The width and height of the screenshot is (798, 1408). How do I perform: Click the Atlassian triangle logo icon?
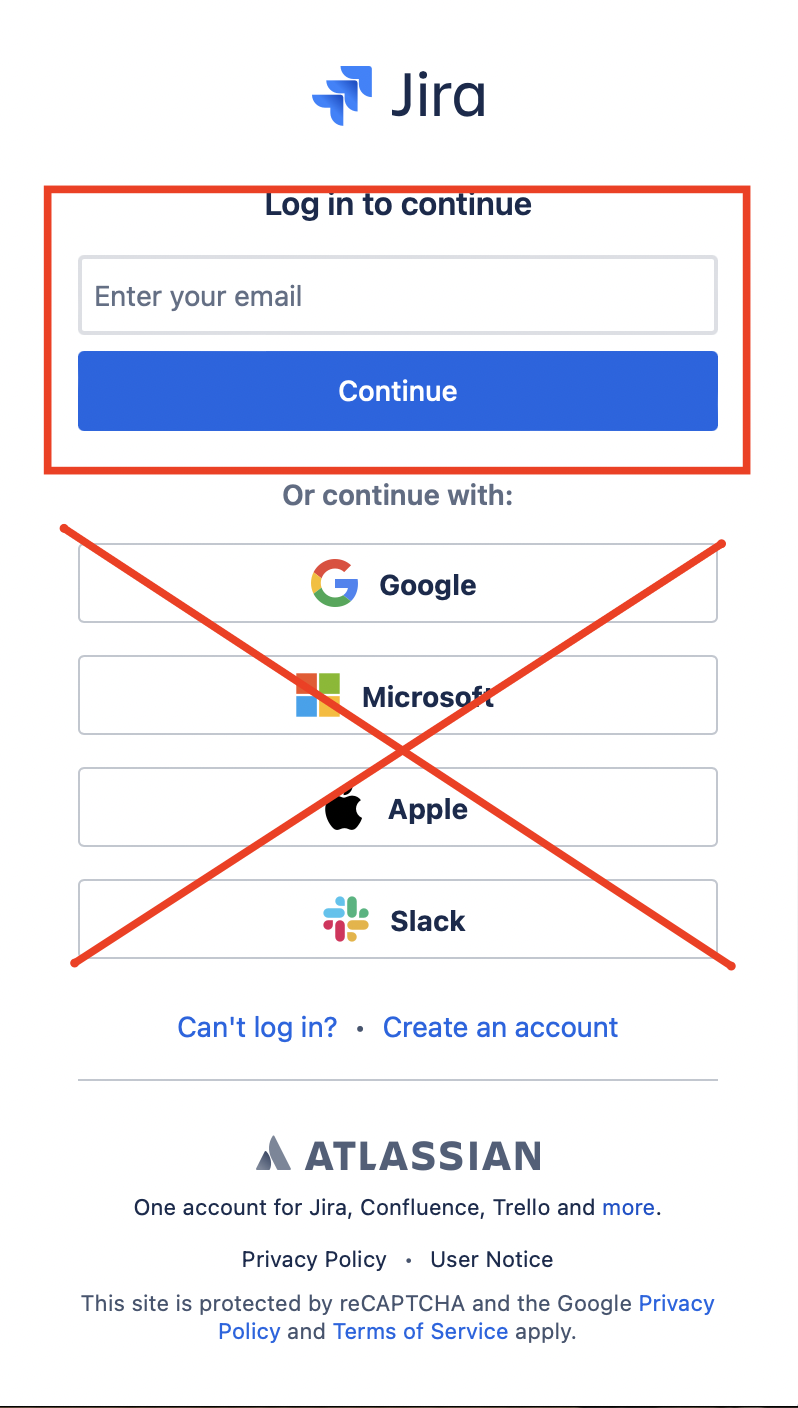point(273,1154)
